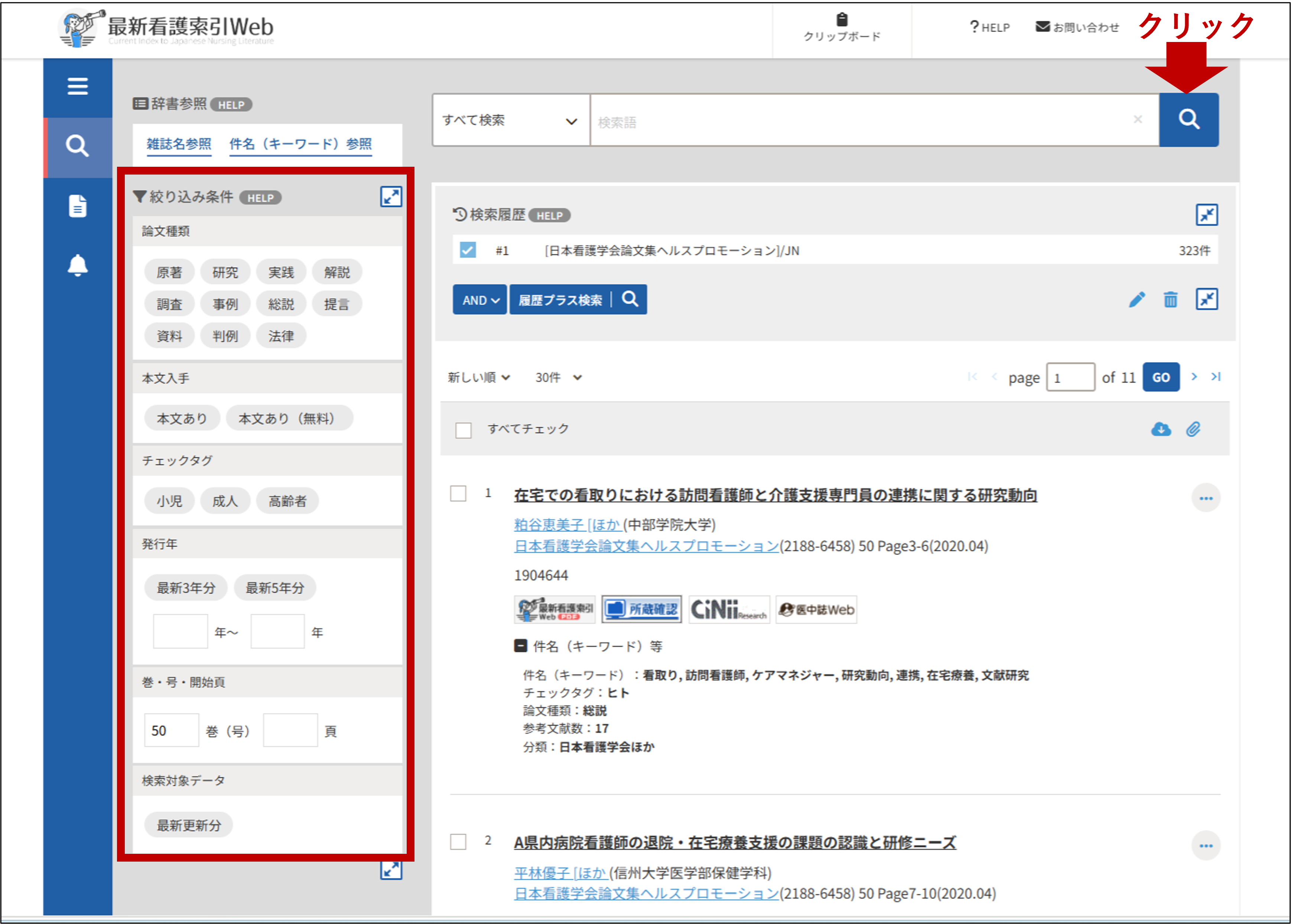This screenshot has width=1291, height=924.
Task: Expand the 絞り込み条件 panel with the arrows icon
Action: 391,197
